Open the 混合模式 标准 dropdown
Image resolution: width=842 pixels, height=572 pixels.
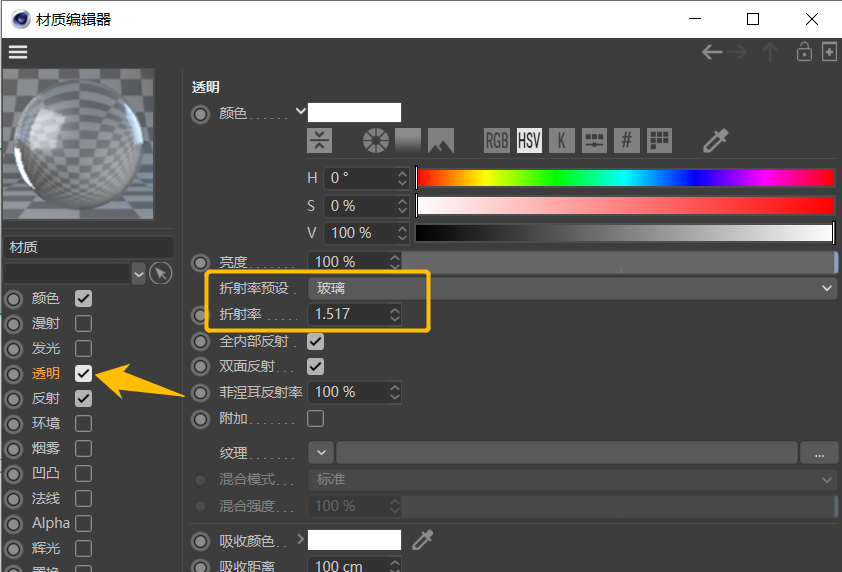coord(572,479)
